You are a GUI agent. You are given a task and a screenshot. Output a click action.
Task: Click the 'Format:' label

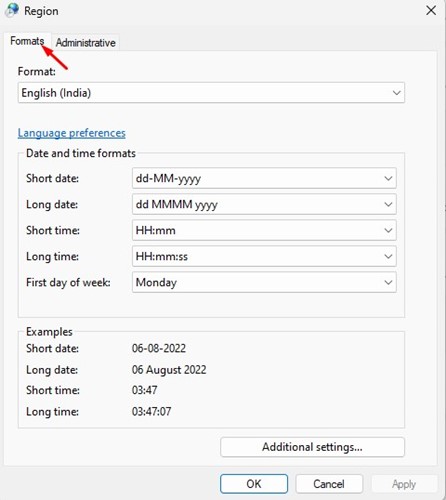pyautogui.click(x=37, y=71)
